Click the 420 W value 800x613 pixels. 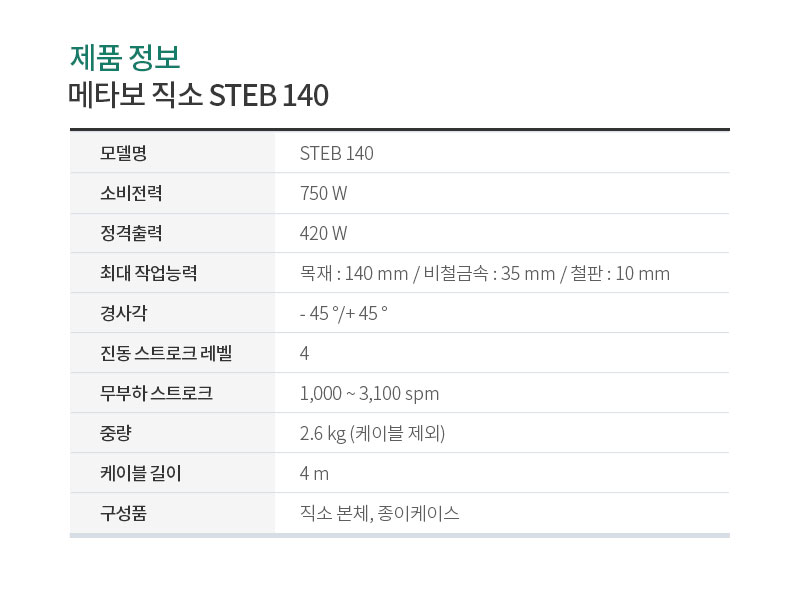(x=323, y=233)
